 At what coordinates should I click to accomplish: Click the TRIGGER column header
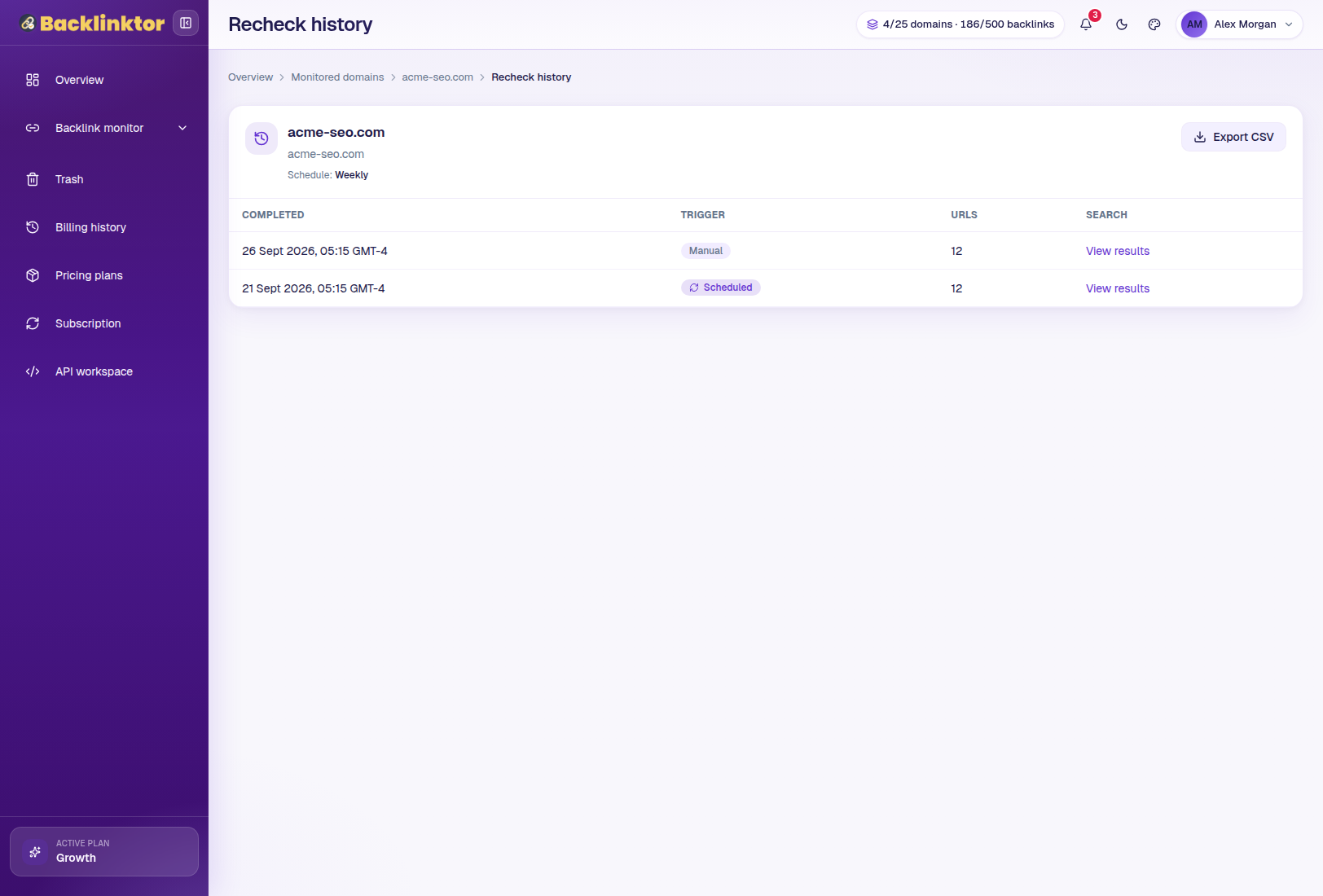click(703, 215)
